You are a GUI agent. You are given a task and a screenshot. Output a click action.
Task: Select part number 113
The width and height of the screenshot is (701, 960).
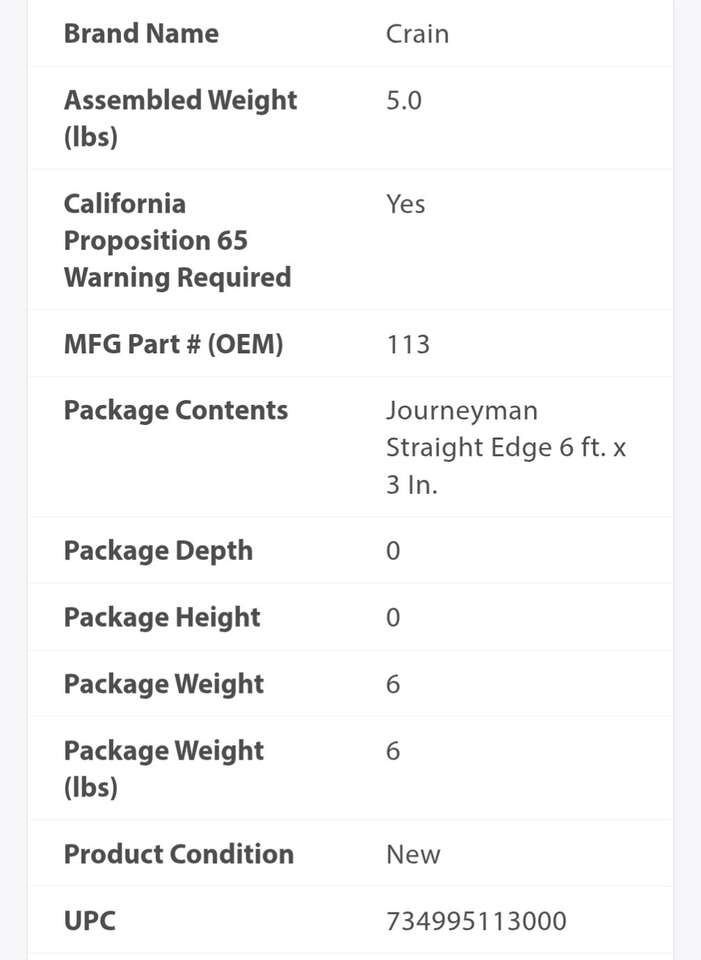[x=408, y=344]
